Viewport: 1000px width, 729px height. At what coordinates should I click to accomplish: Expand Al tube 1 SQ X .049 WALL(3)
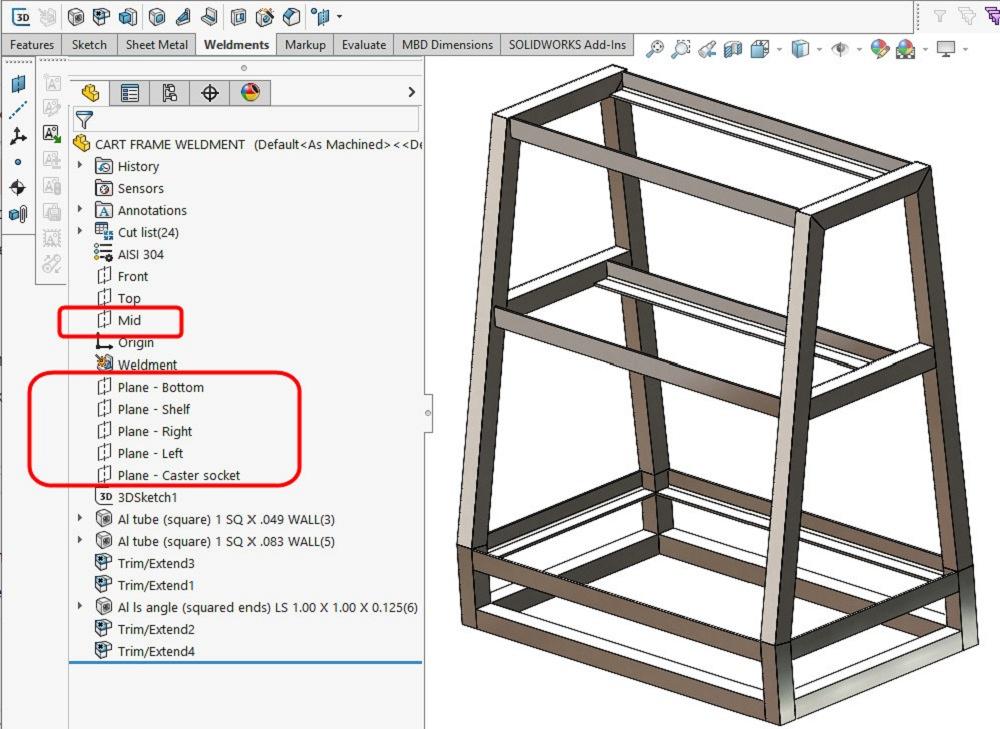[x=80, y=519]
